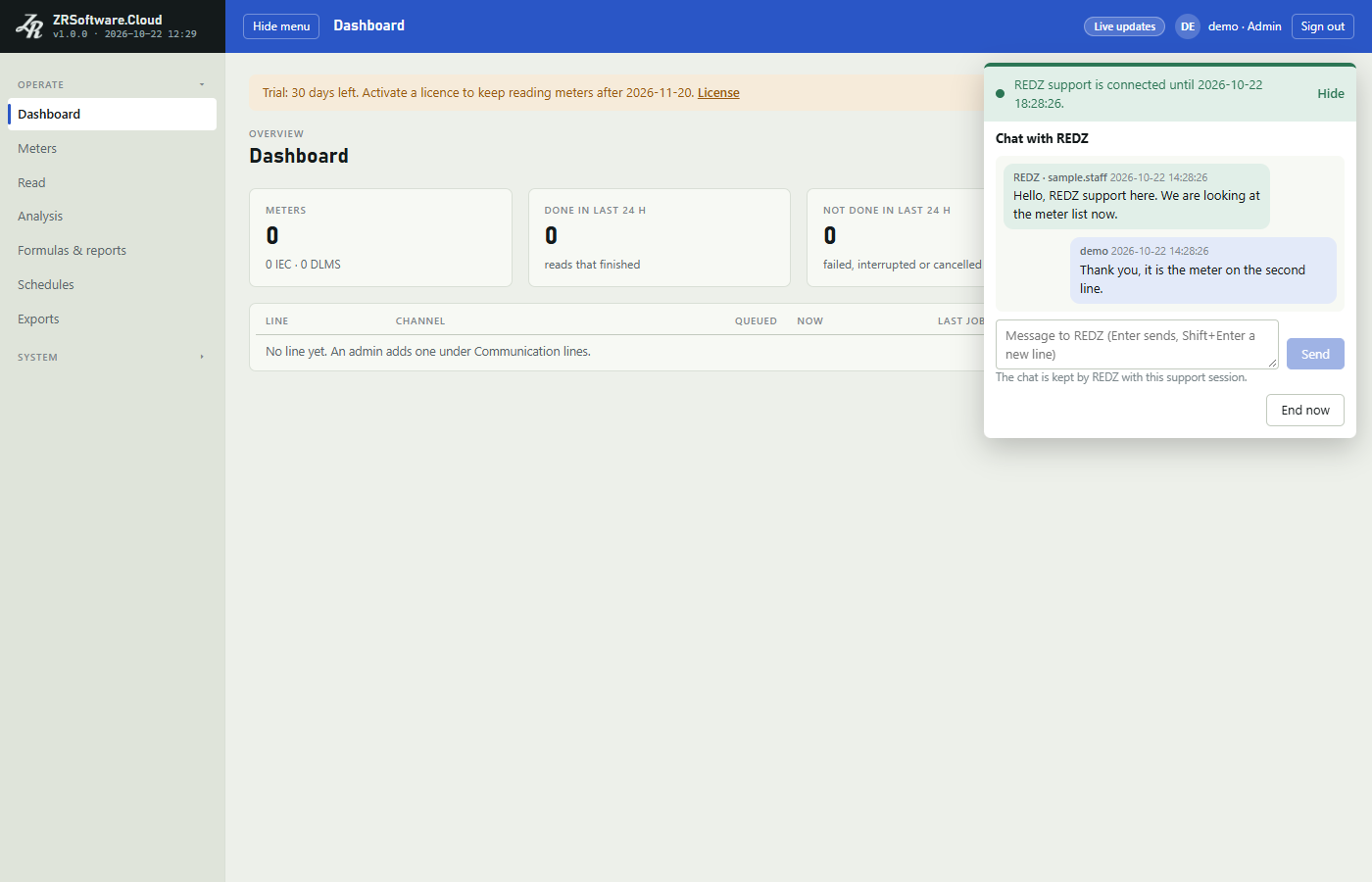Click the REDZ staff greeting chat message

pos(1137,196)
